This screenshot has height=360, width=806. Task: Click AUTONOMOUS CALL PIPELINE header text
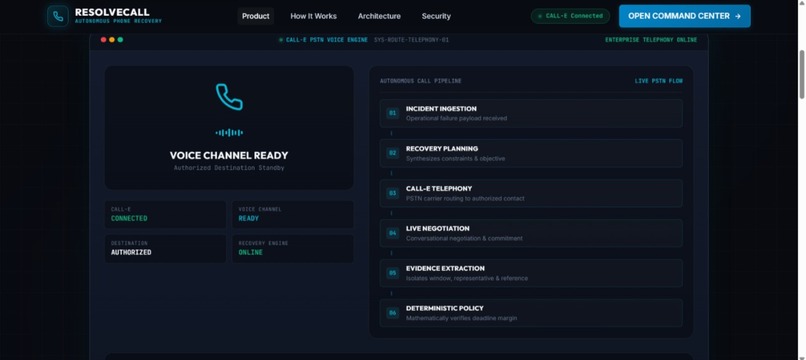(420, 81)
